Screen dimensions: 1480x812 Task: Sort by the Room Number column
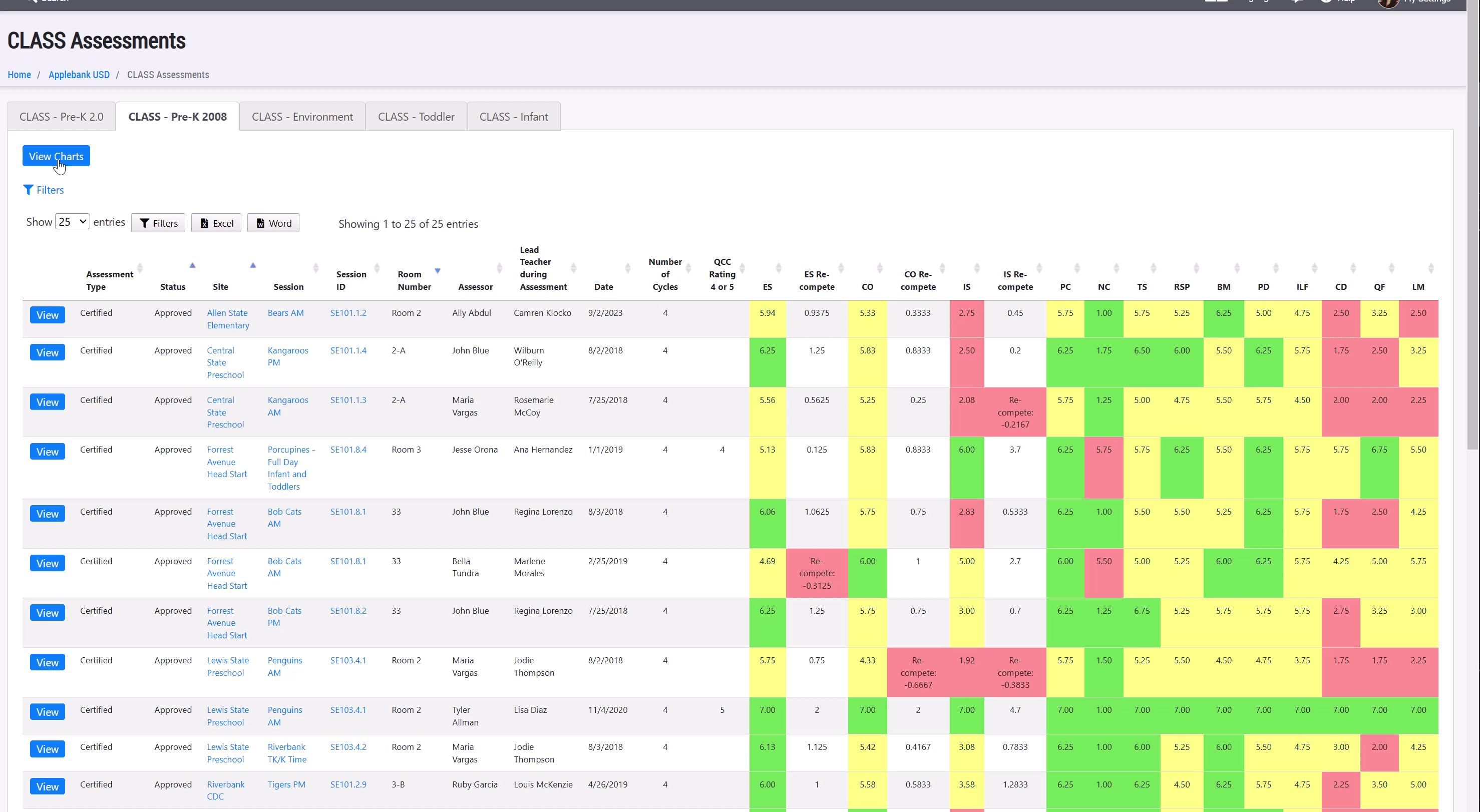pos(414,280)
